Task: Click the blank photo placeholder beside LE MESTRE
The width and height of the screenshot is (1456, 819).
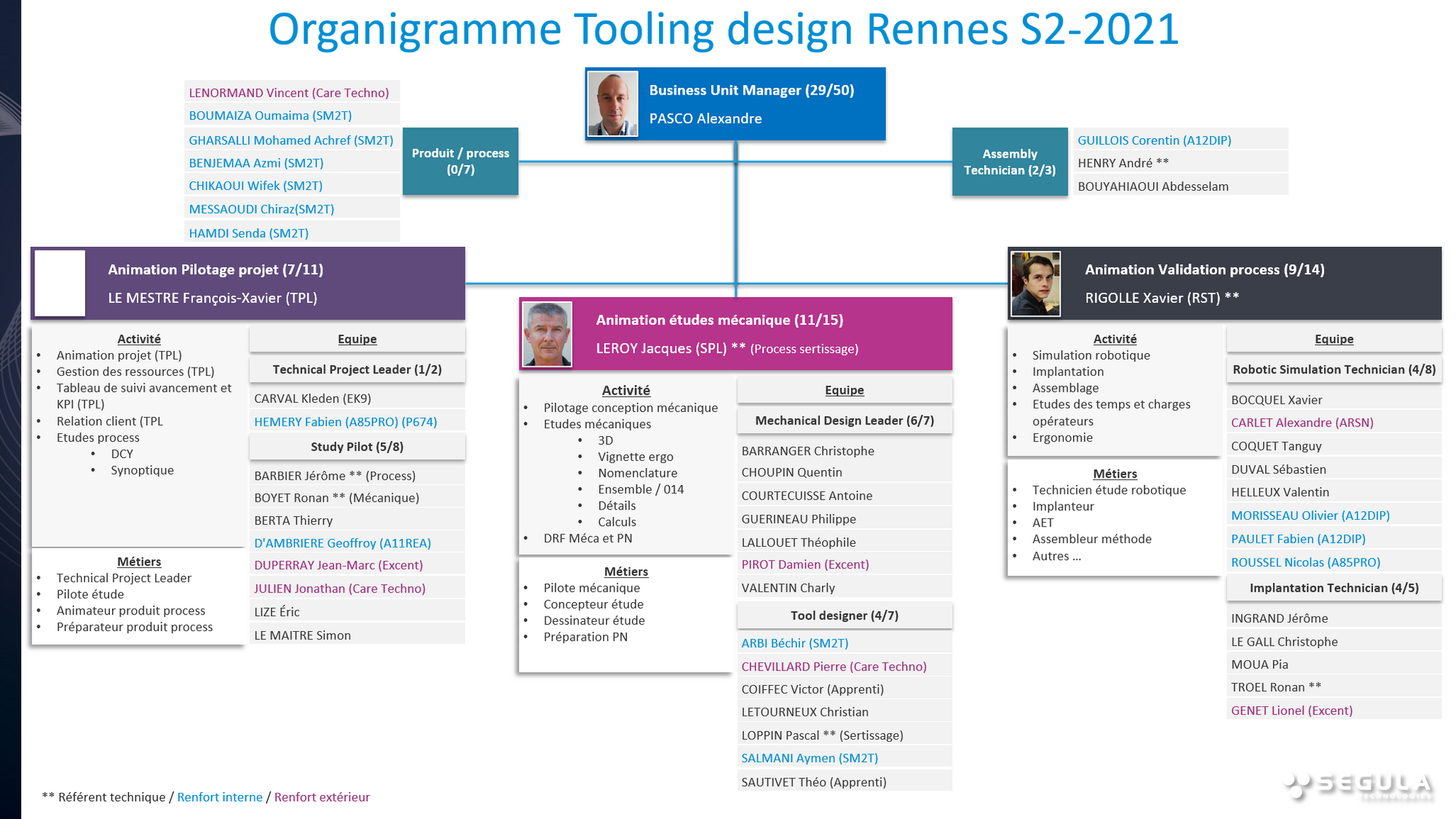Action: tap(60, 283)
